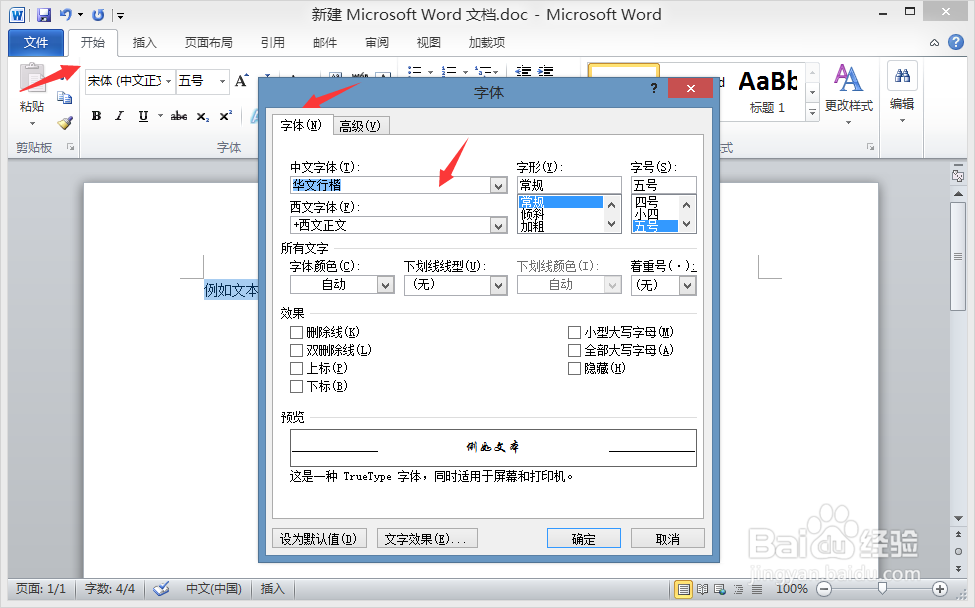Select Italic (倾斜) in font style list

[x=532, y=214]
